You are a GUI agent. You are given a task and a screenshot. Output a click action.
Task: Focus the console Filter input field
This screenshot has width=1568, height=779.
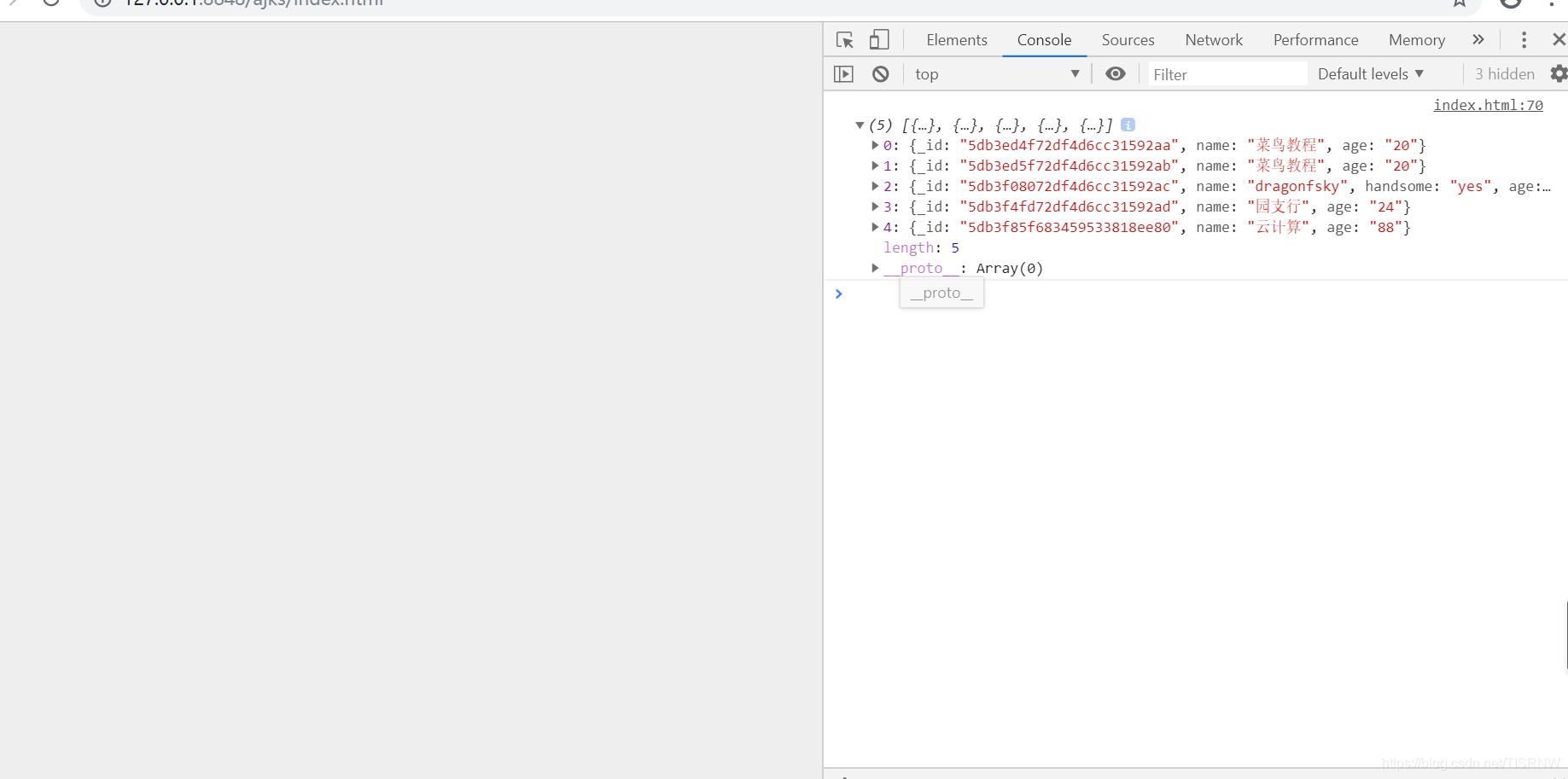(1227, 74)
